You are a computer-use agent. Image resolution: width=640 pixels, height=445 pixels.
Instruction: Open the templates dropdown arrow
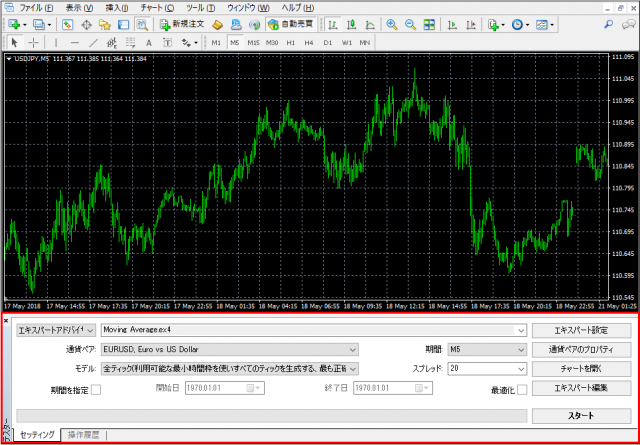click(x=552, y=25)
